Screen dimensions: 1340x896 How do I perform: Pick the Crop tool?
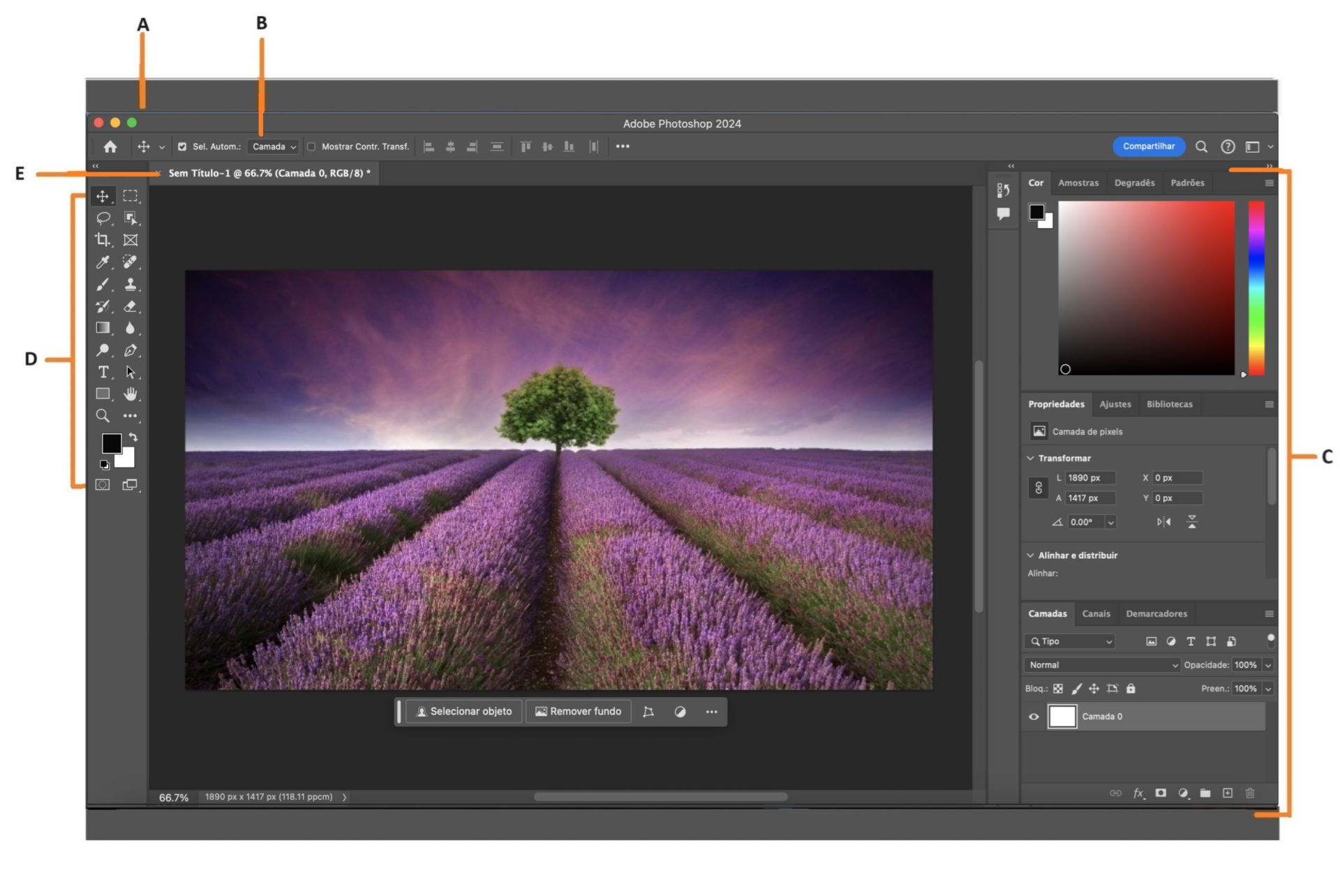point(103,239)
